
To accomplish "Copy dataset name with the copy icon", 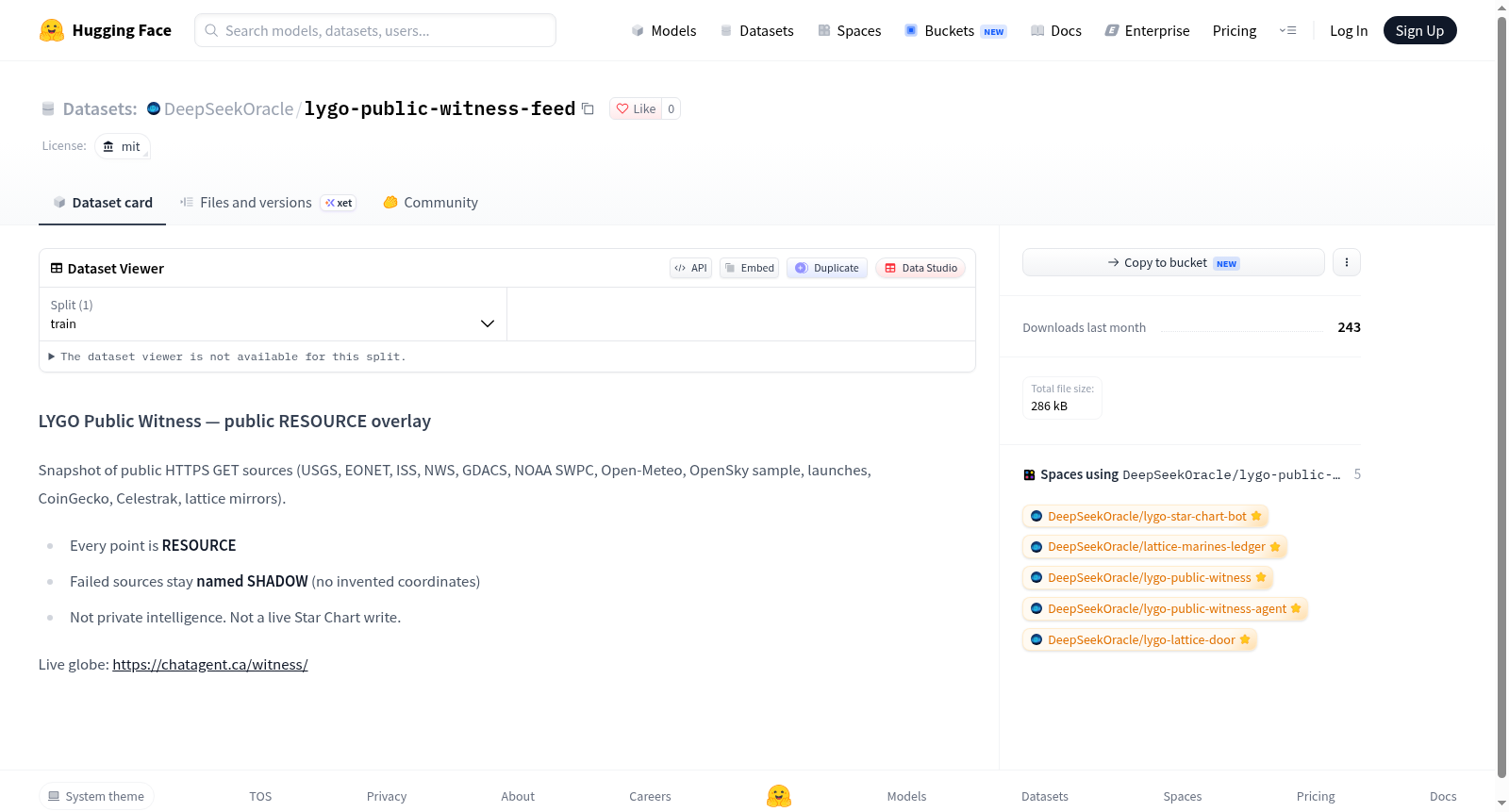I will click(588, 108).
